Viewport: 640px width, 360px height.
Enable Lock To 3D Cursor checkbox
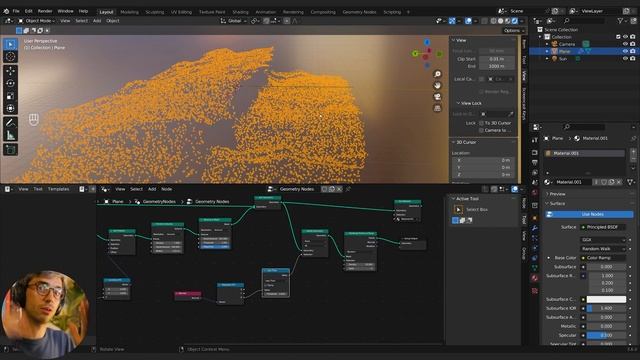pos(481,123)
